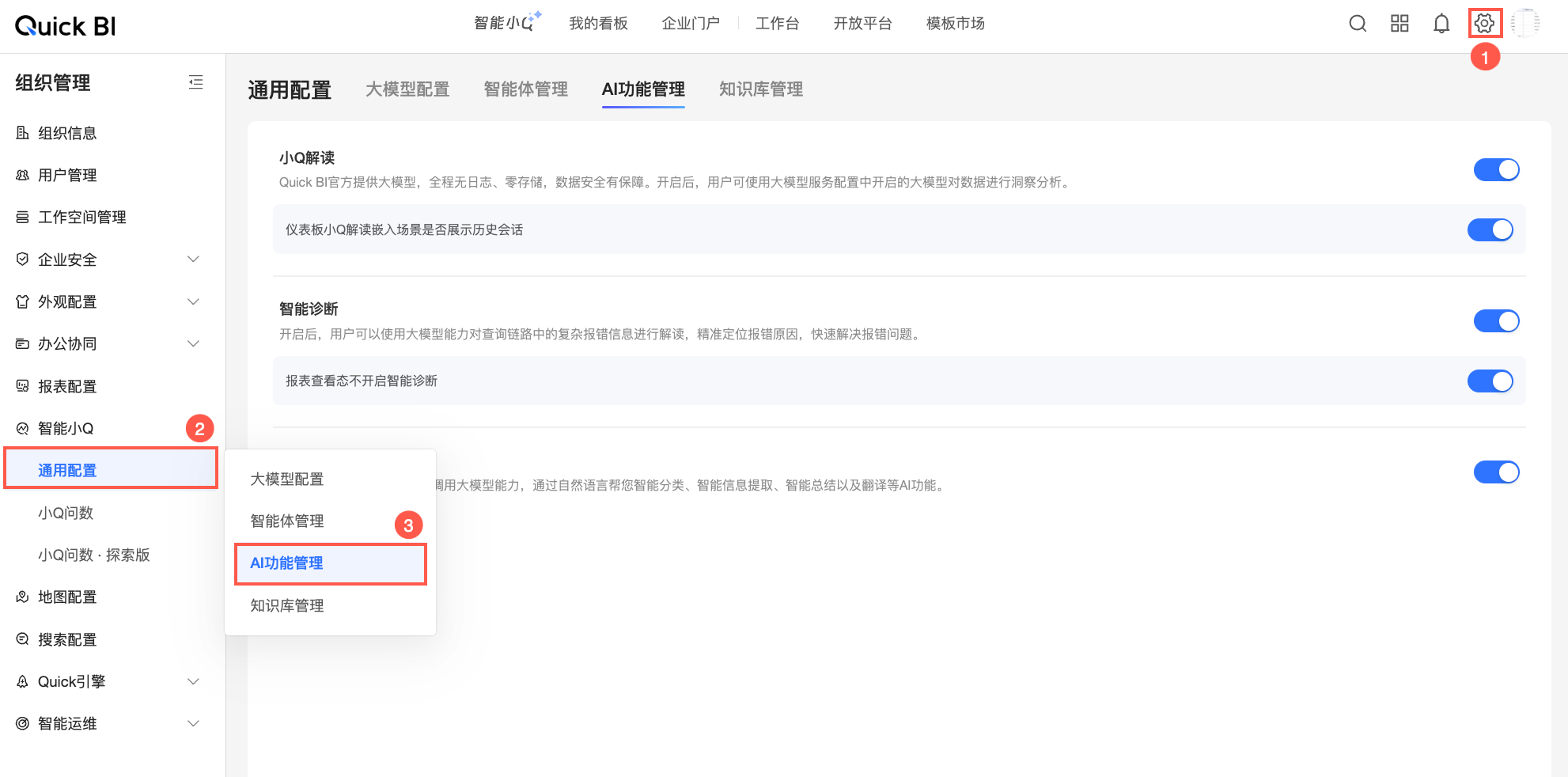
Task: Switch to the 大模型配置 tab in the page header
Action: [407, 89]
